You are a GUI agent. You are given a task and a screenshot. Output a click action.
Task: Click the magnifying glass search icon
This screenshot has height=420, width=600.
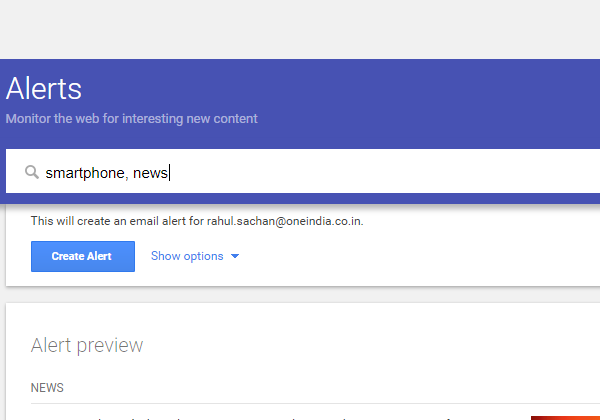[32, 172]
